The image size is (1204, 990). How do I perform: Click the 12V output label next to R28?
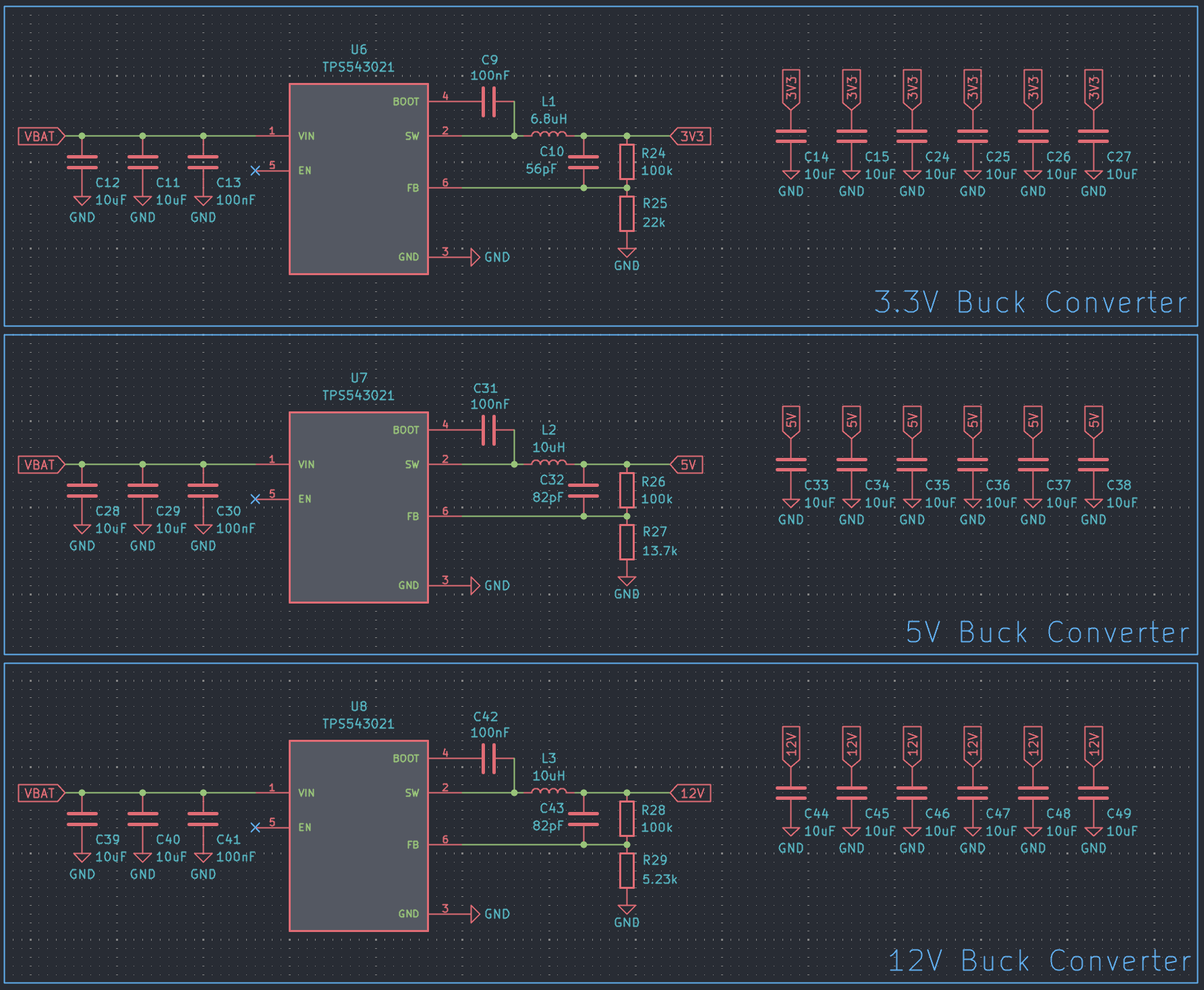click(x=691, y=793)
